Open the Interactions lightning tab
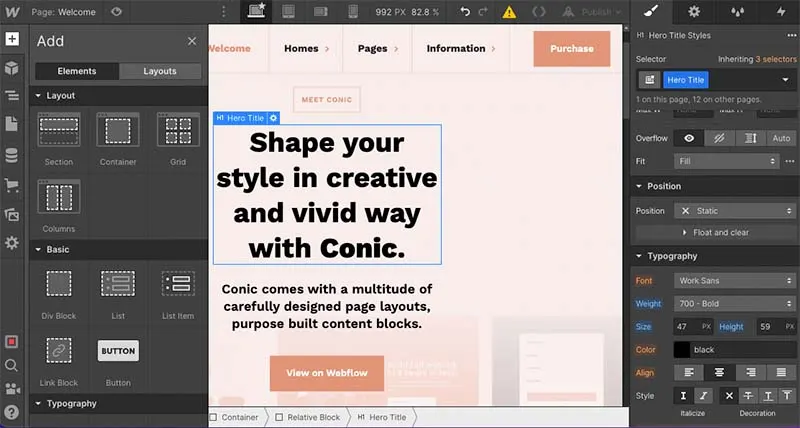 click(781, 12)
